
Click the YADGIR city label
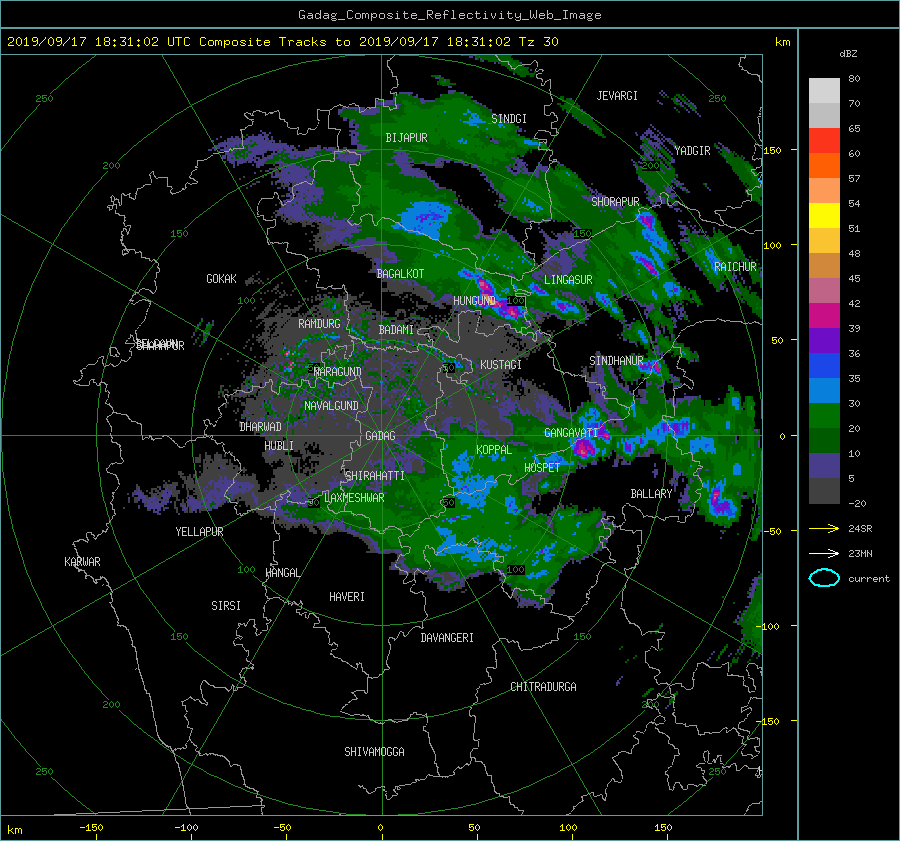[692, 151]
